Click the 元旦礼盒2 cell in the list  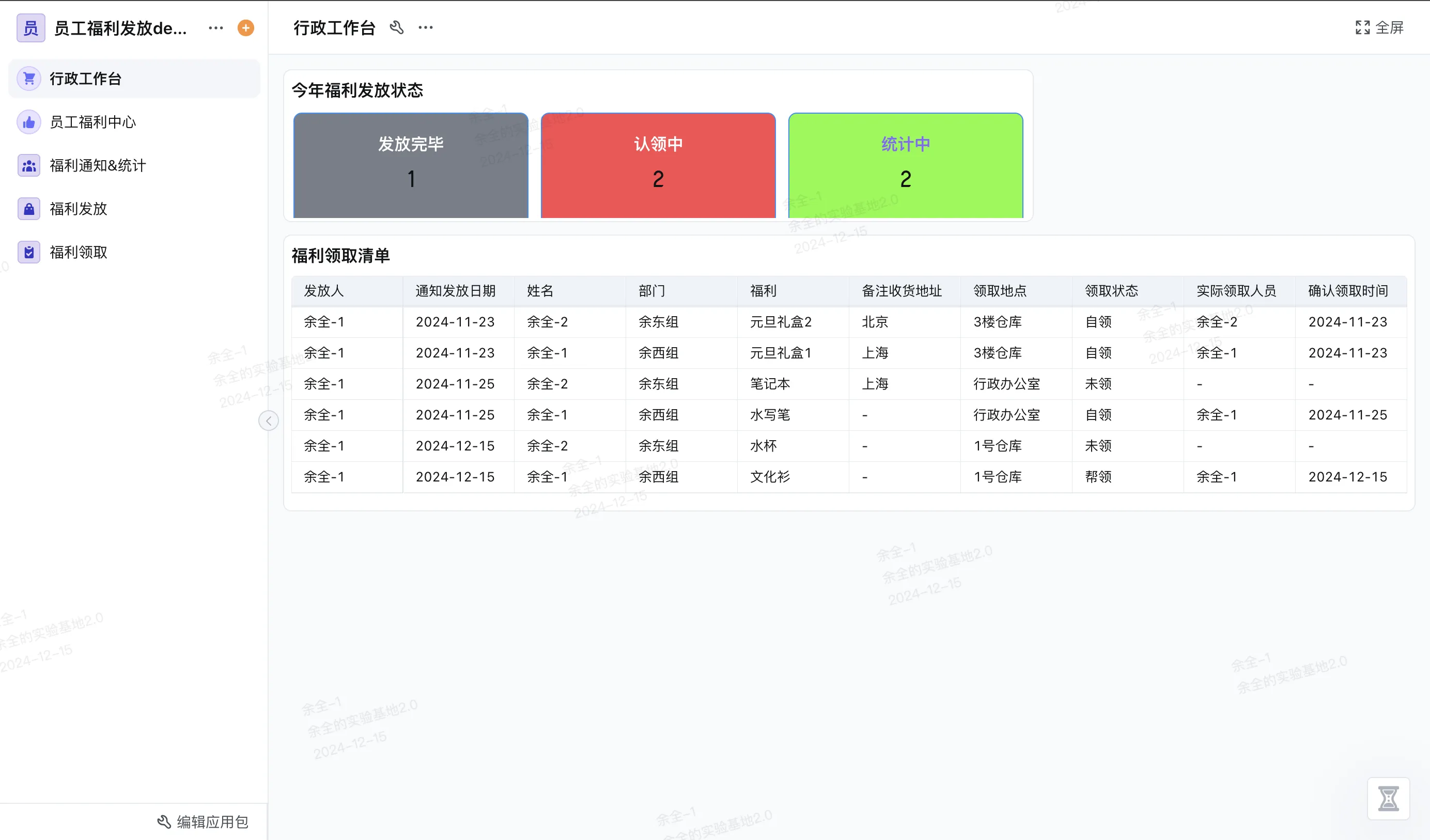click(779, 322)
